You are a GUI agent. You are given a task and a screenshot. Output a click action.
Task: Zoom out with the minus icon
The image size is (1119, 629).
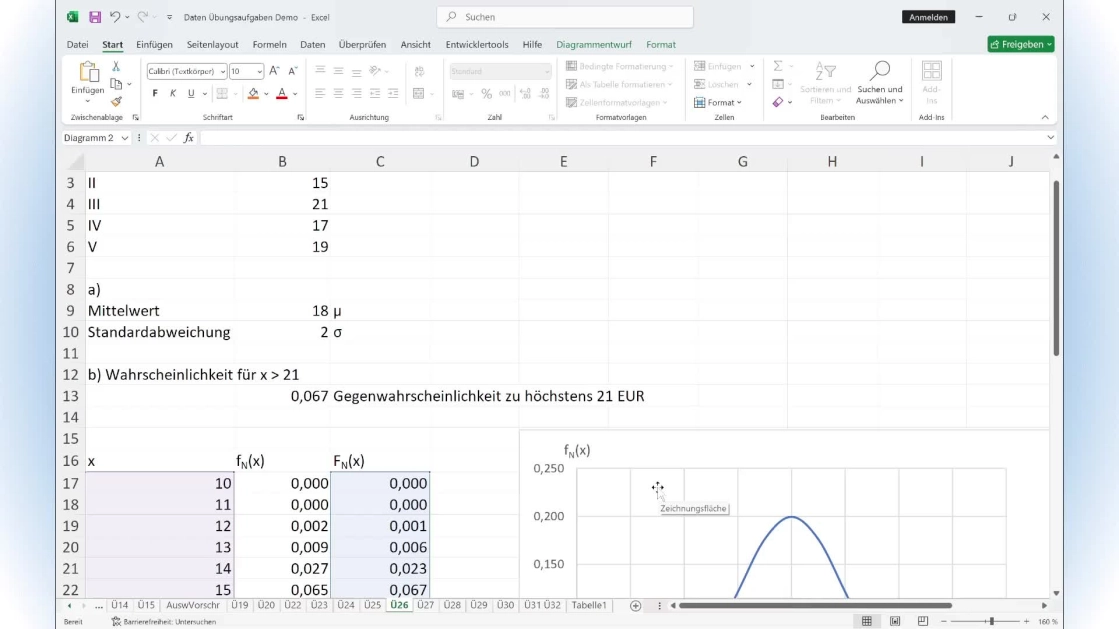point(943,622)
